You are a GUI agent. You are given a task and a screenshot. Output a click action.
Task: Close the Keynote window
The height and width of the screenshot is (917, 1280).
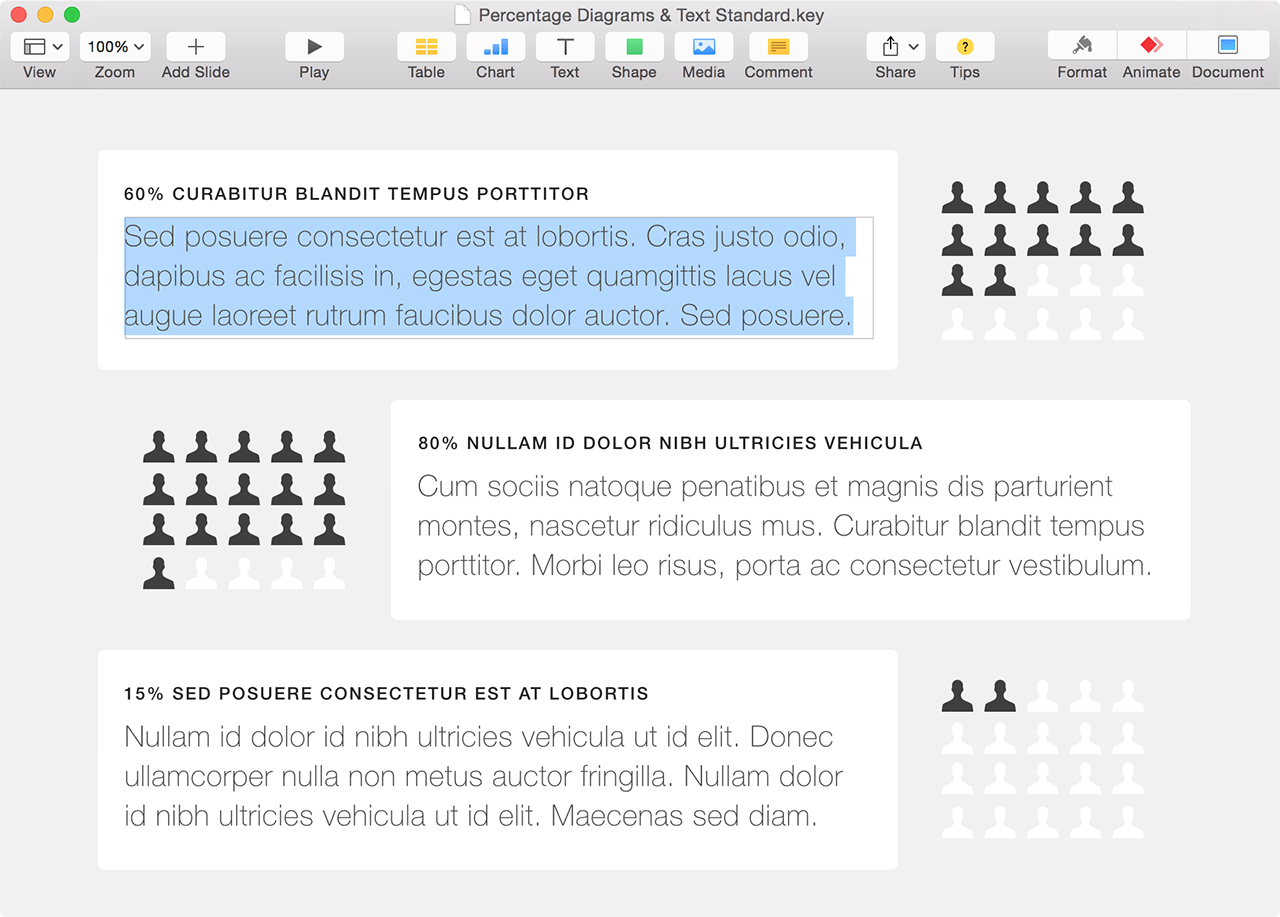(18, 15)
